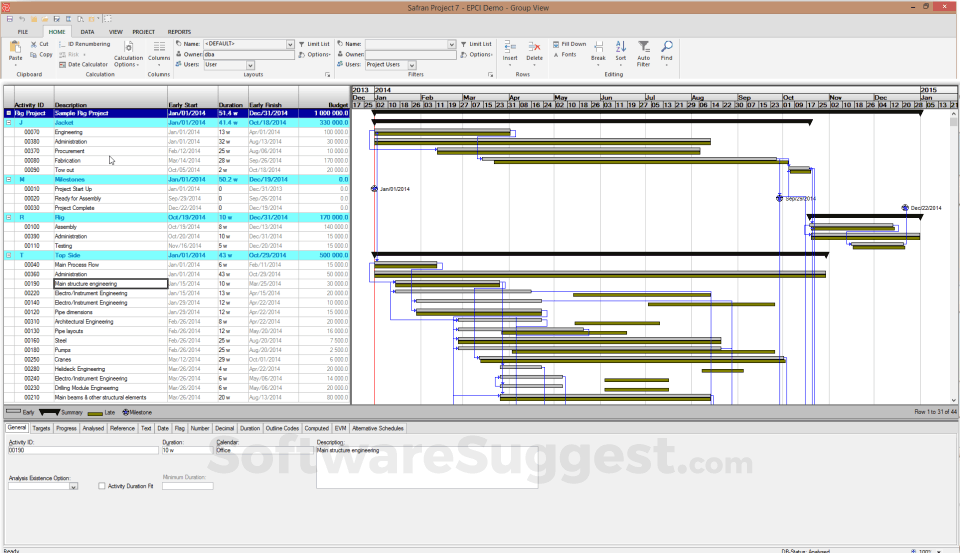The height and width of the screenshot is (553, 960).
Task: Collapse the Top Side group row
Action: [9, 255]
